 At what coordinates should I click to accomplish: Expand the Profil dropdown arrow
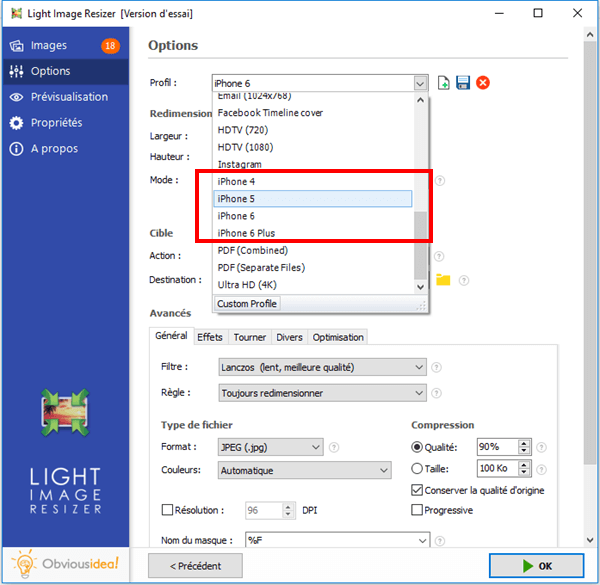(420, 83)
